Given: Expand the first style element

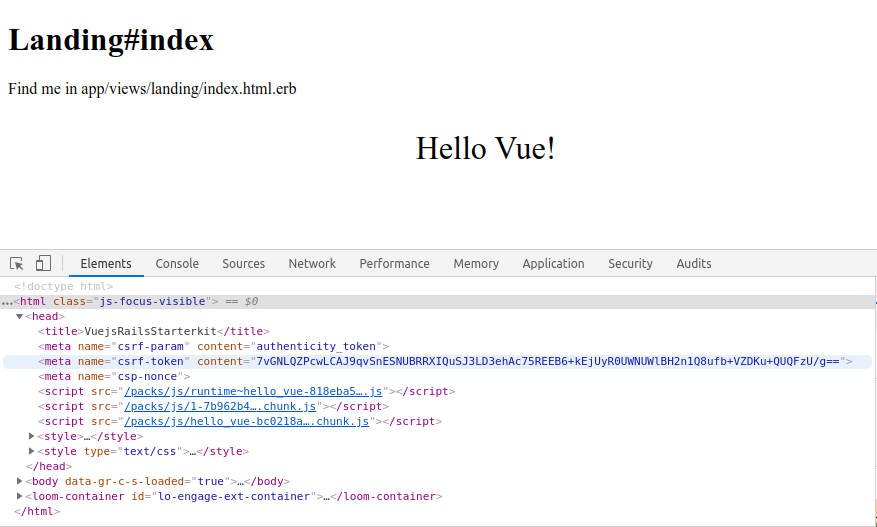Looking at the screenshot, I should tap(31, 436).
